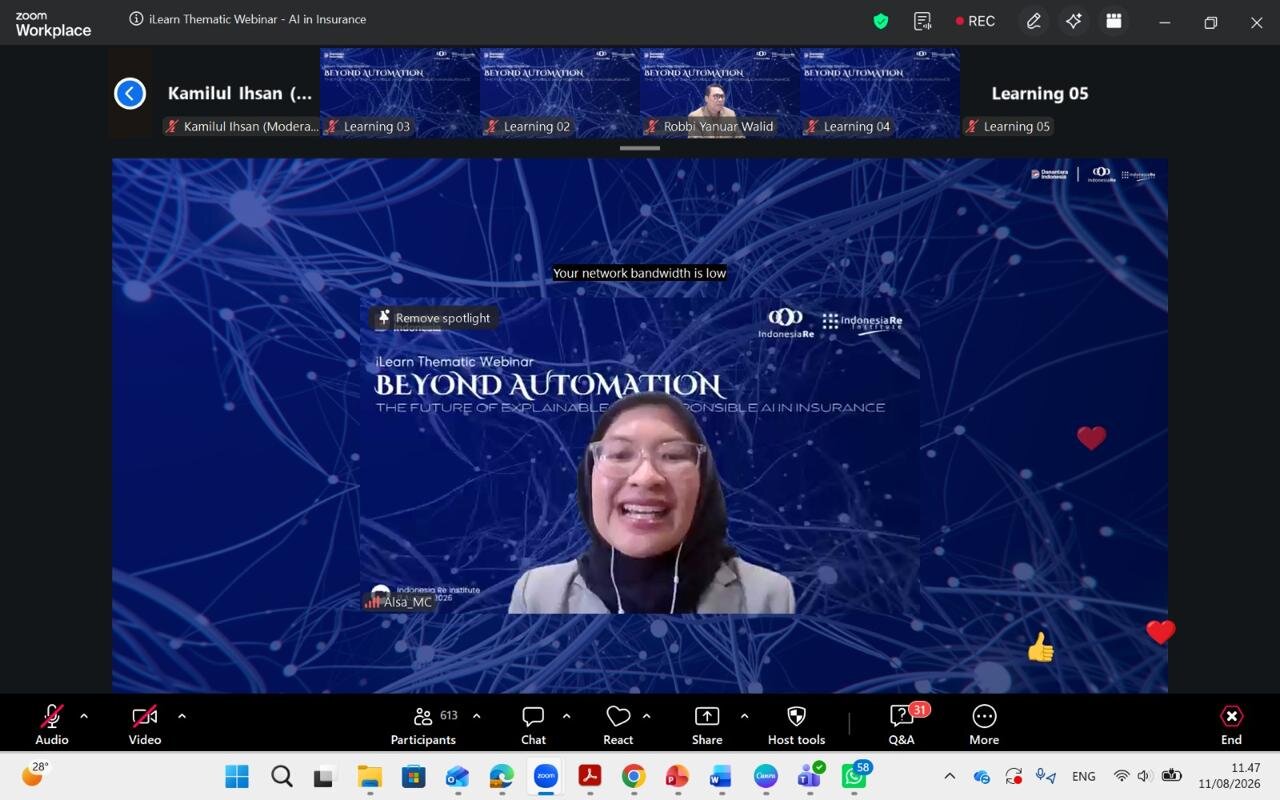Click 'Your network bandwidth is low' notice
1280x800 pixels.
pyautogui.click(x=640, y=273)
